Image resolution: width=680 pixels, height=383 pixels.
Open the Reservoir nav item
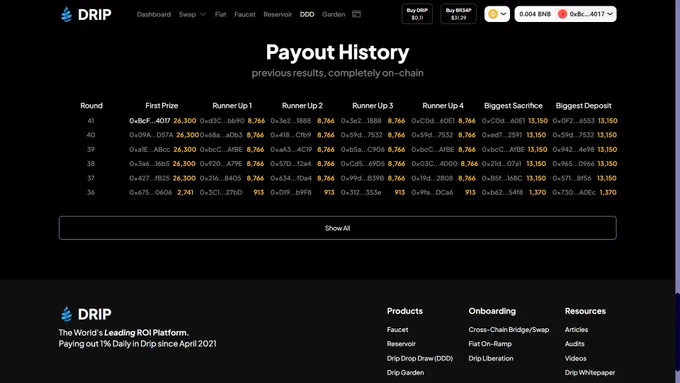point(278,14)
